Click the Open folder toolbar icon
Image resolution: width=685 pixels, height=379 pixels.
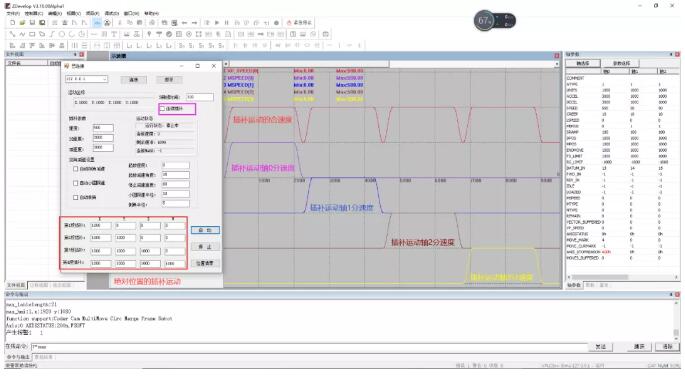pos(22,23)
